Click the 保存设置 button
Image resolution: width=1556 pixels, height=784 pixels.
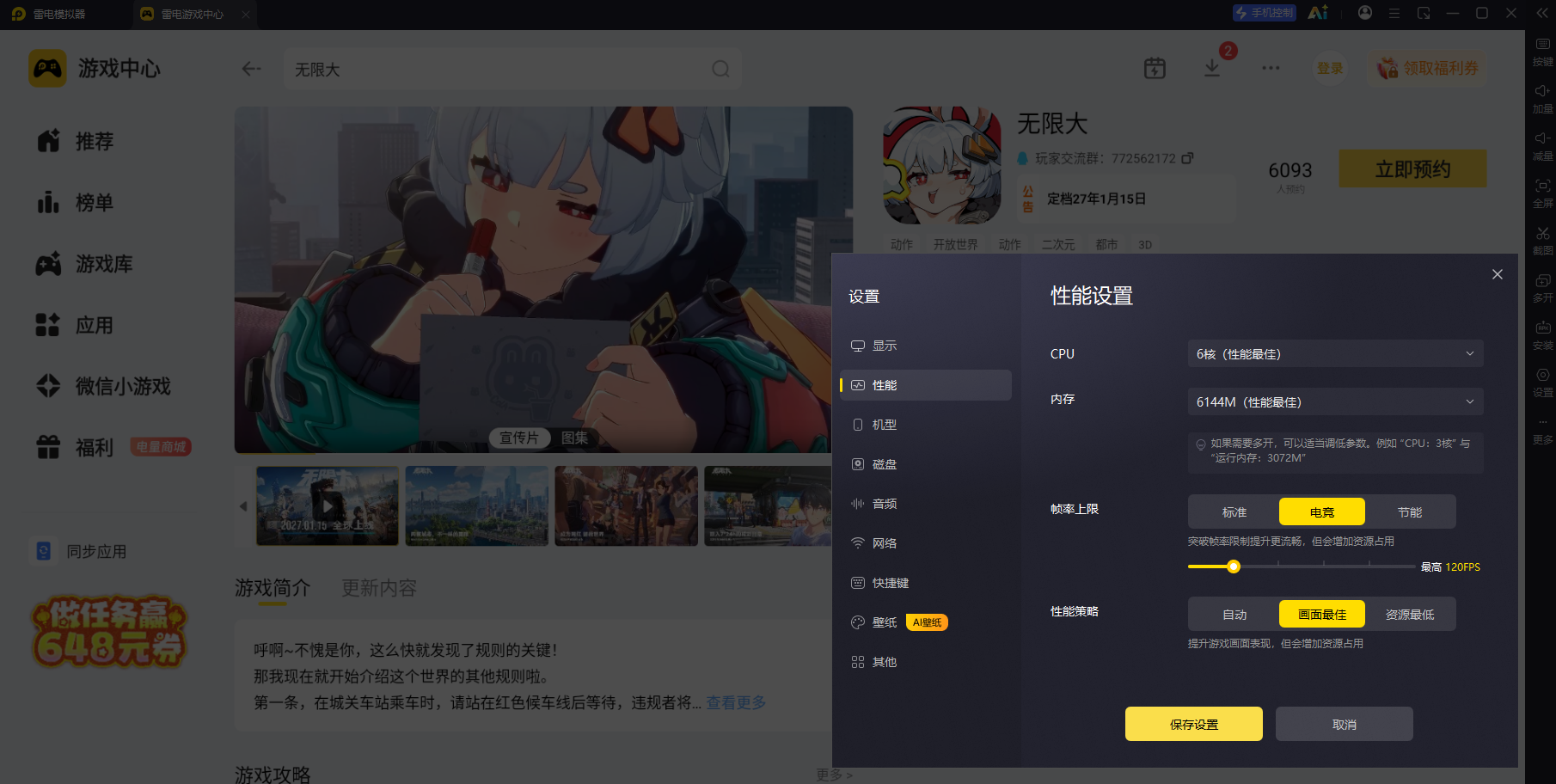(1194, 724)
